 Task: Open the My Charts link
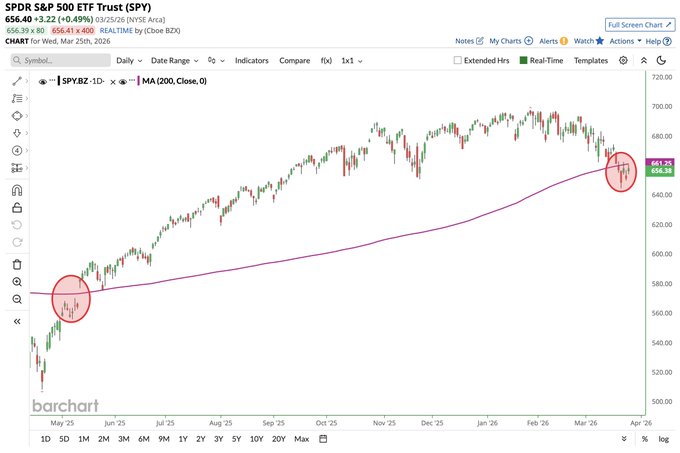[505, 41]
